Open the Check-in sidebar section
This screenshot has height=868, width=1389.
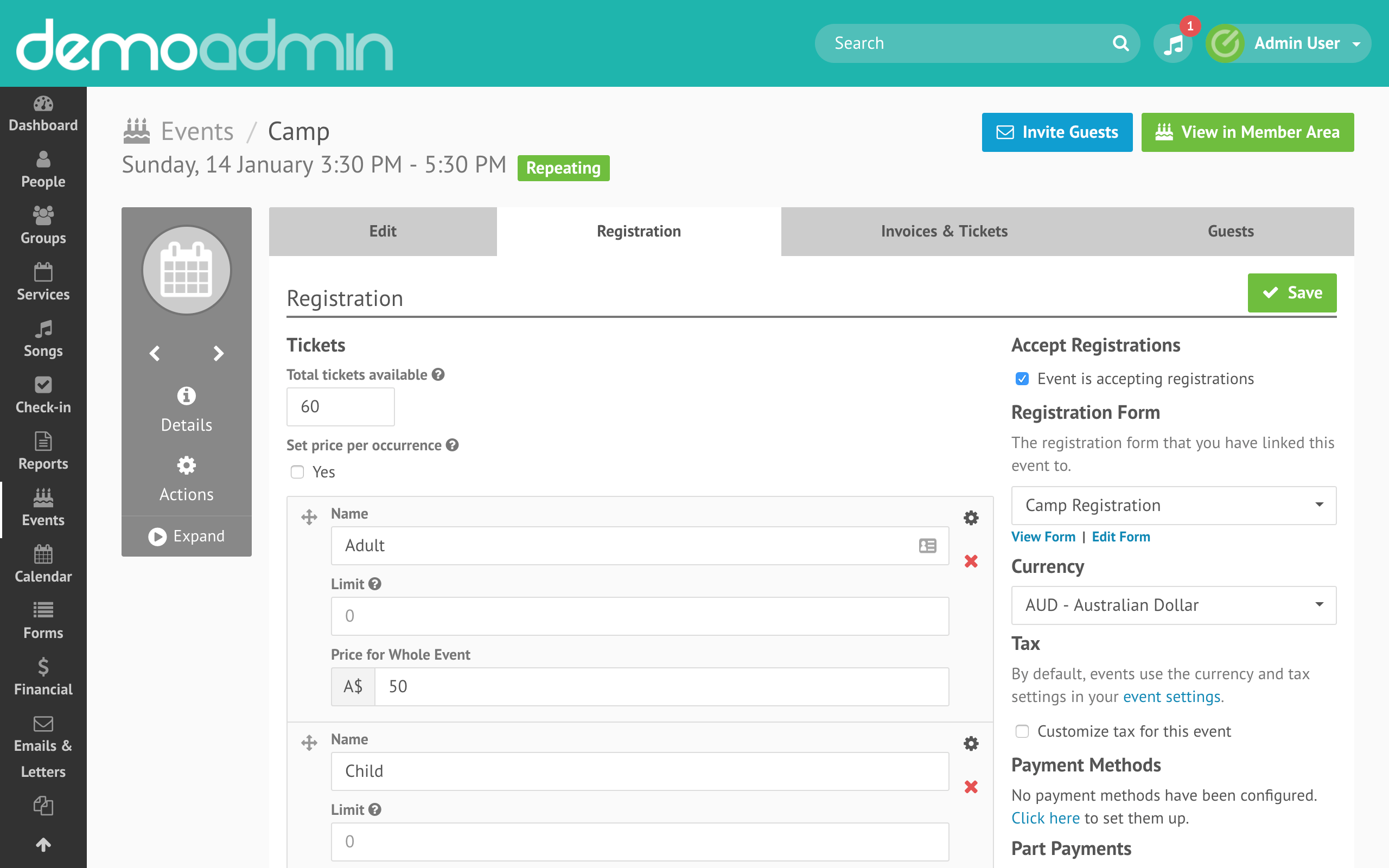pos(43,395)
